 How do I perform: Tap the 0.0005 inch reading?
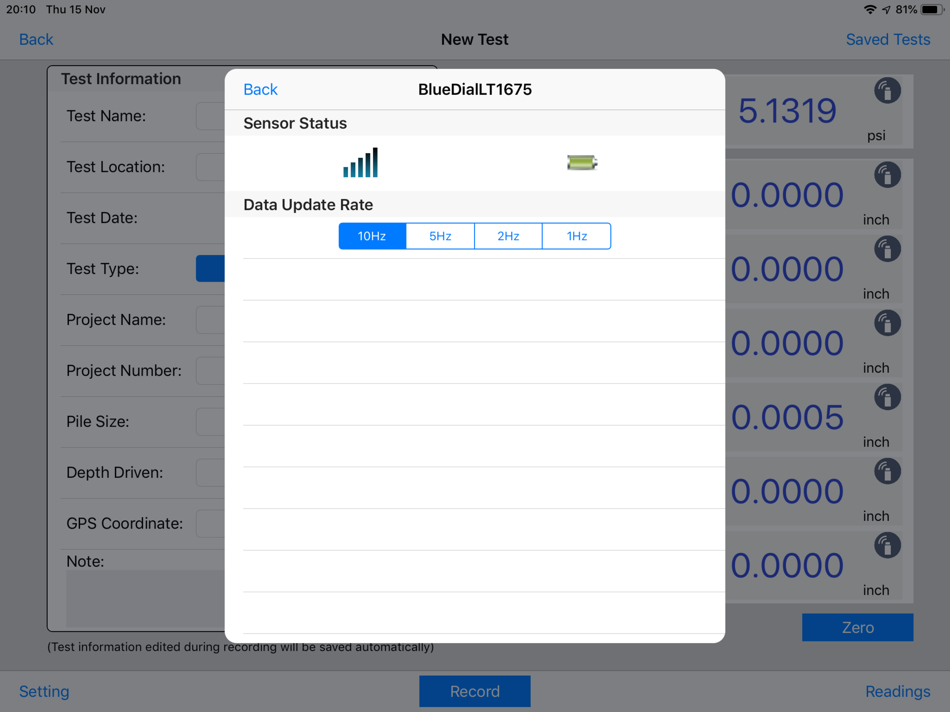[788, 418]
